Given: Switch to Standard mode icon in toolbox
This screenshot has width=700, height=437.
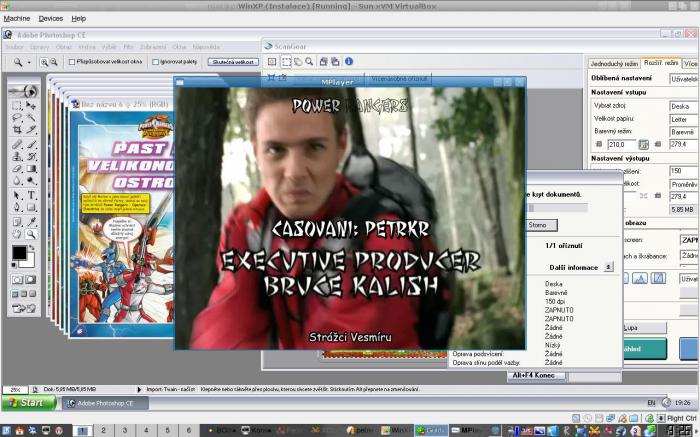Looking at the screenshot, I should [x=17, y=279].
